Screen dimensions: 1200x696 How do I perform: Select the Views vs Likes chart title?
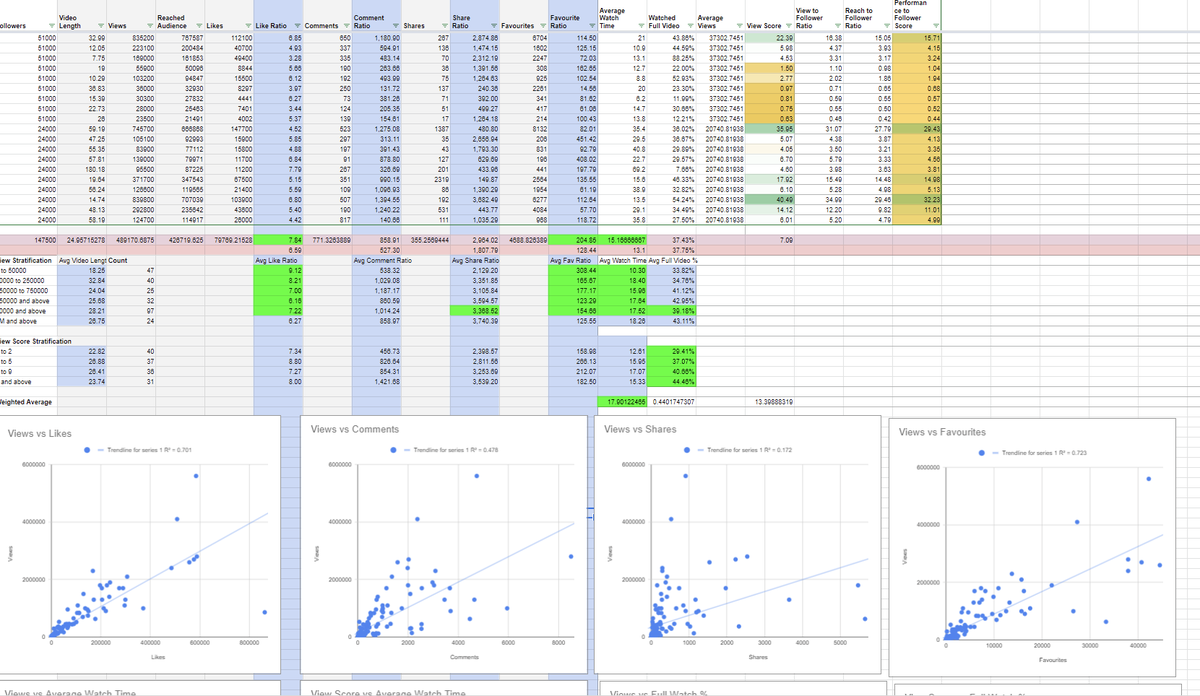(39, 434)
